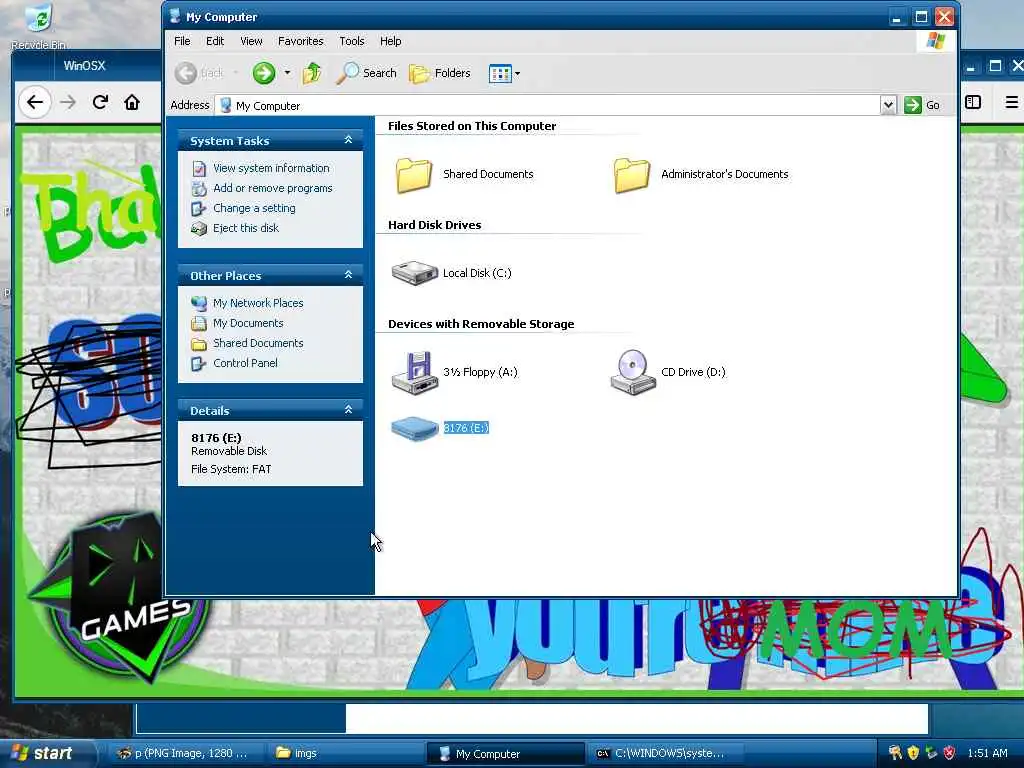1024x768 pixels.
Task: Select the 8176 (E:) removable disk icon
Action: 414,428
